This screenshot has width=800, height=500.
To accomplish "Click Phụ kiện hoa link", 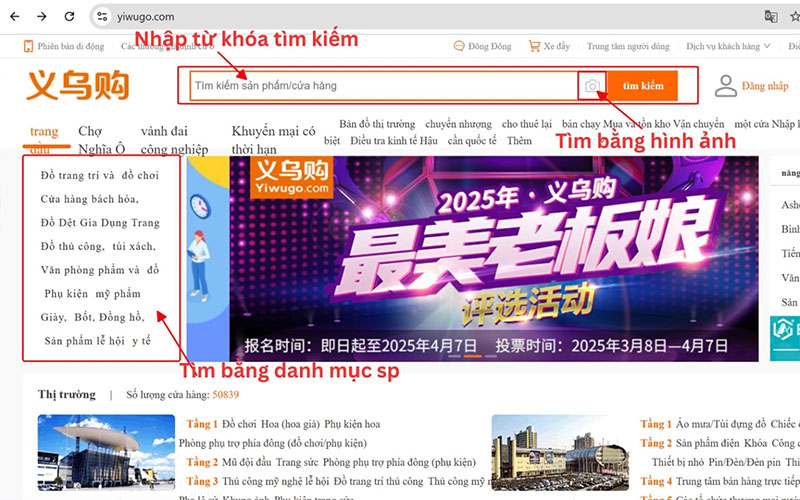I will tap(352, 424).
